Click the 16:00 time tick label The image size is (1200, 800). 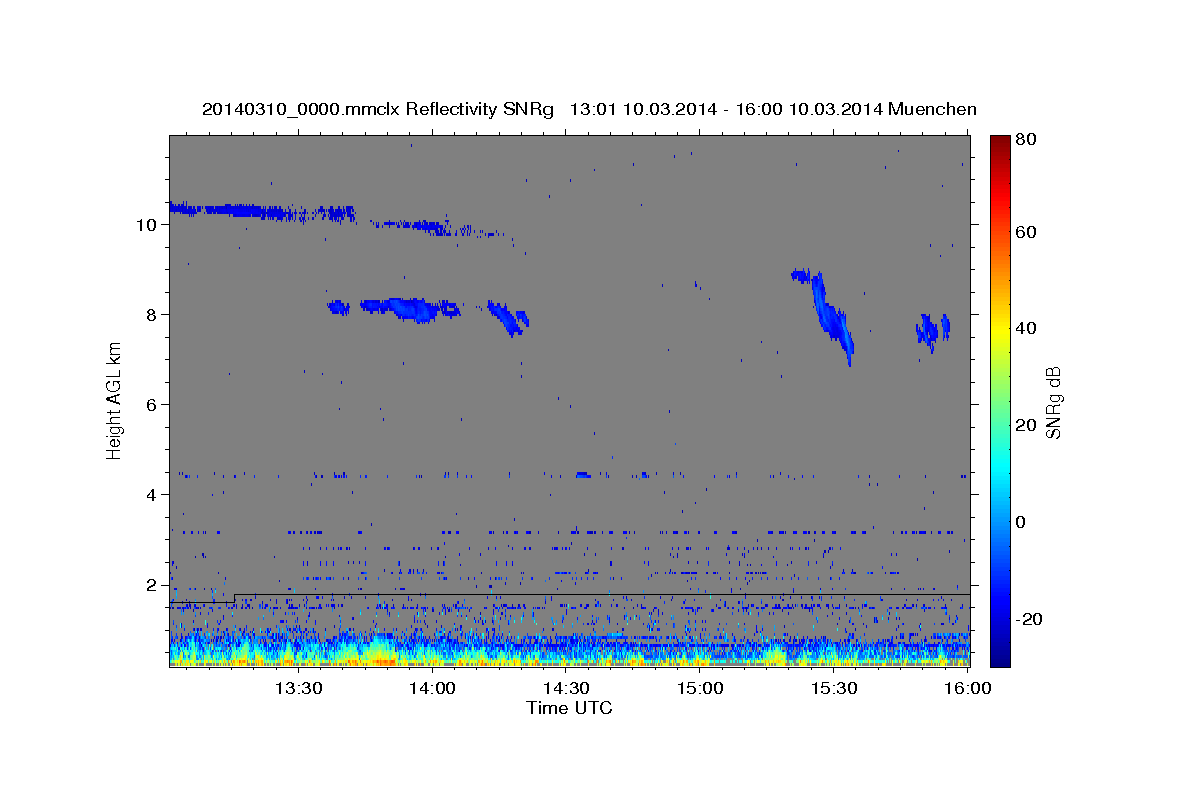pyautogui.click(x=968, y=688)
